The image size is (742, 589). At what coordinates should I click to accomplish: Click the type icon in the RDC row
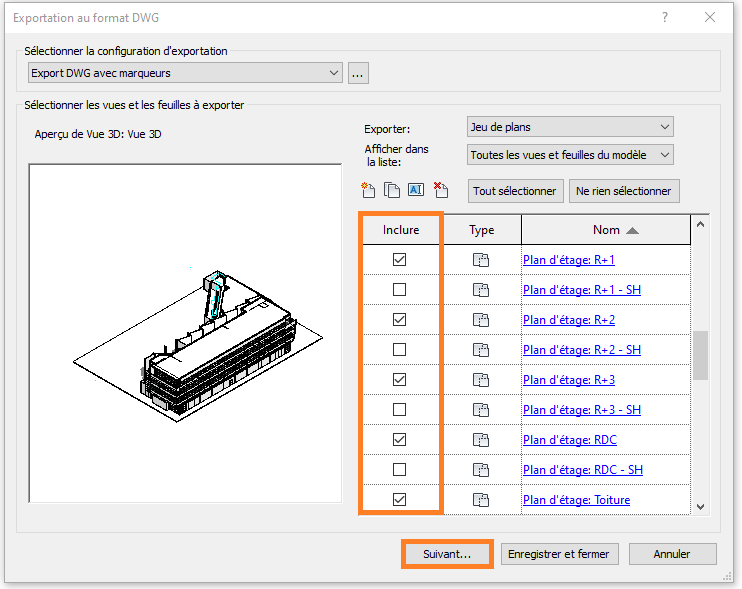pos(482,440)
